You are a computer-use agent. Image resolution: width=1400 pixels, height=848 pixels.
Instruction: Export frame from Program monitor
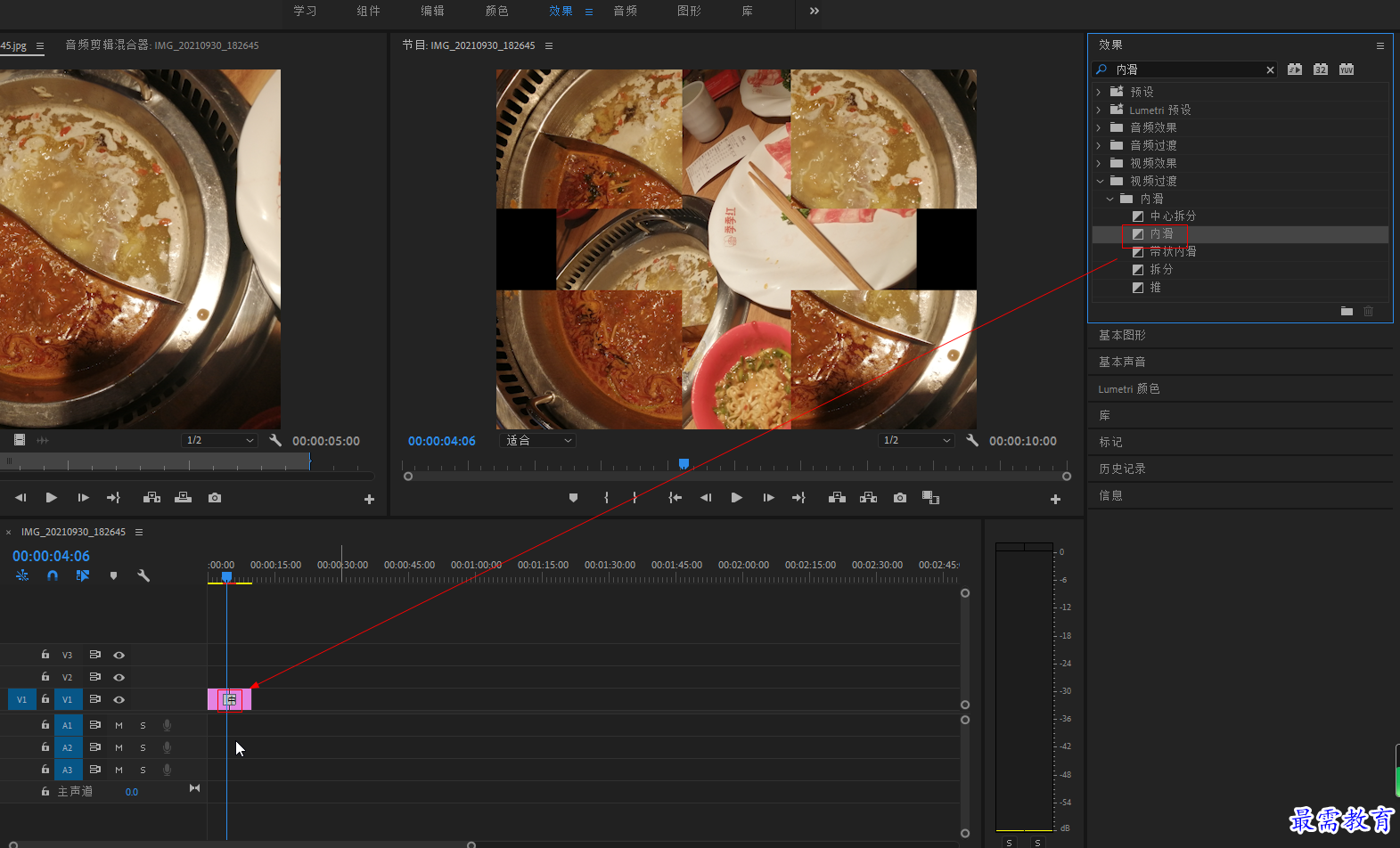(x=900, y=498)
